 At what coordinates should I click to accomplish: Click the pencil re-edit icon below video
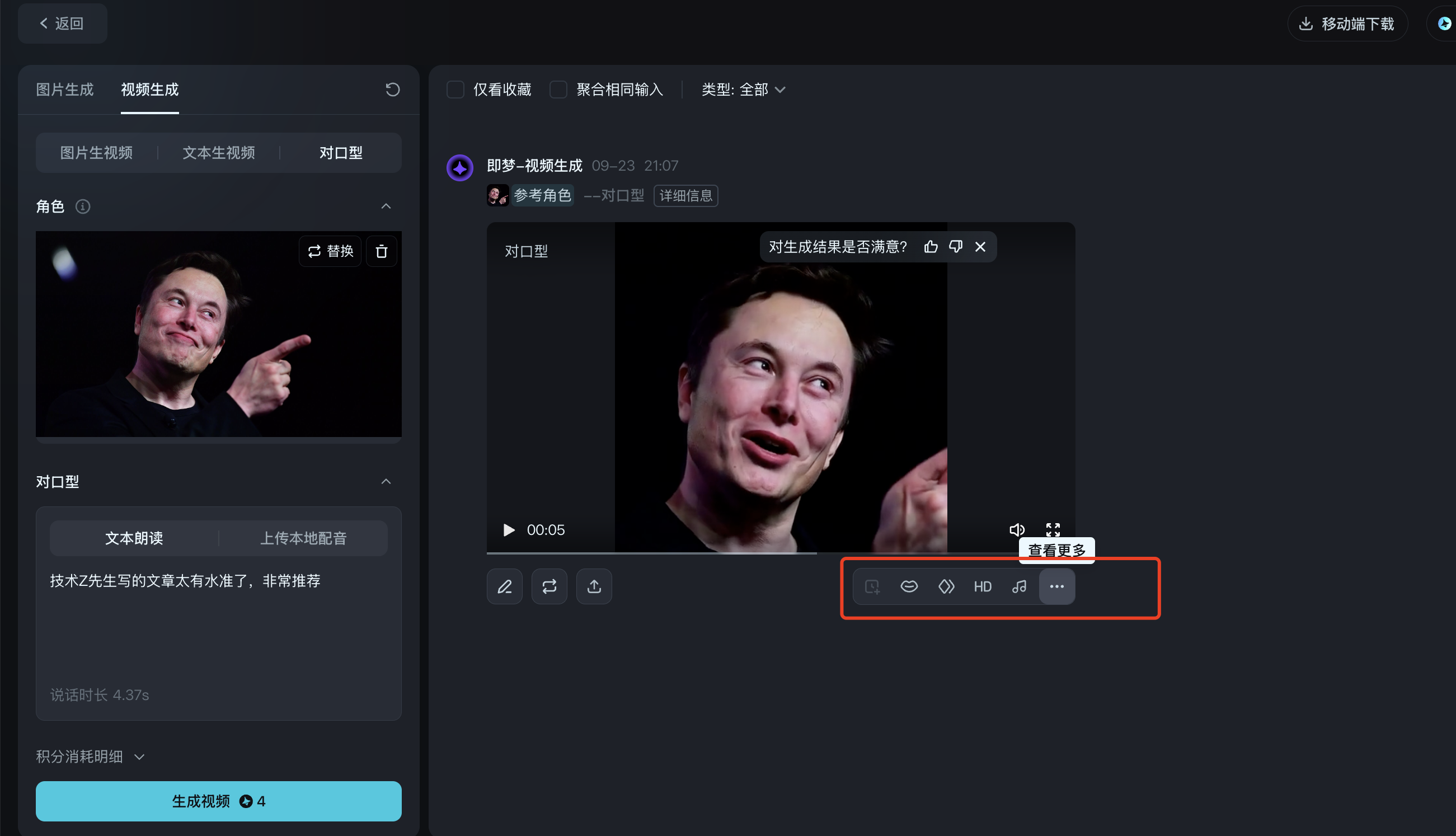(x=505, y=586)
